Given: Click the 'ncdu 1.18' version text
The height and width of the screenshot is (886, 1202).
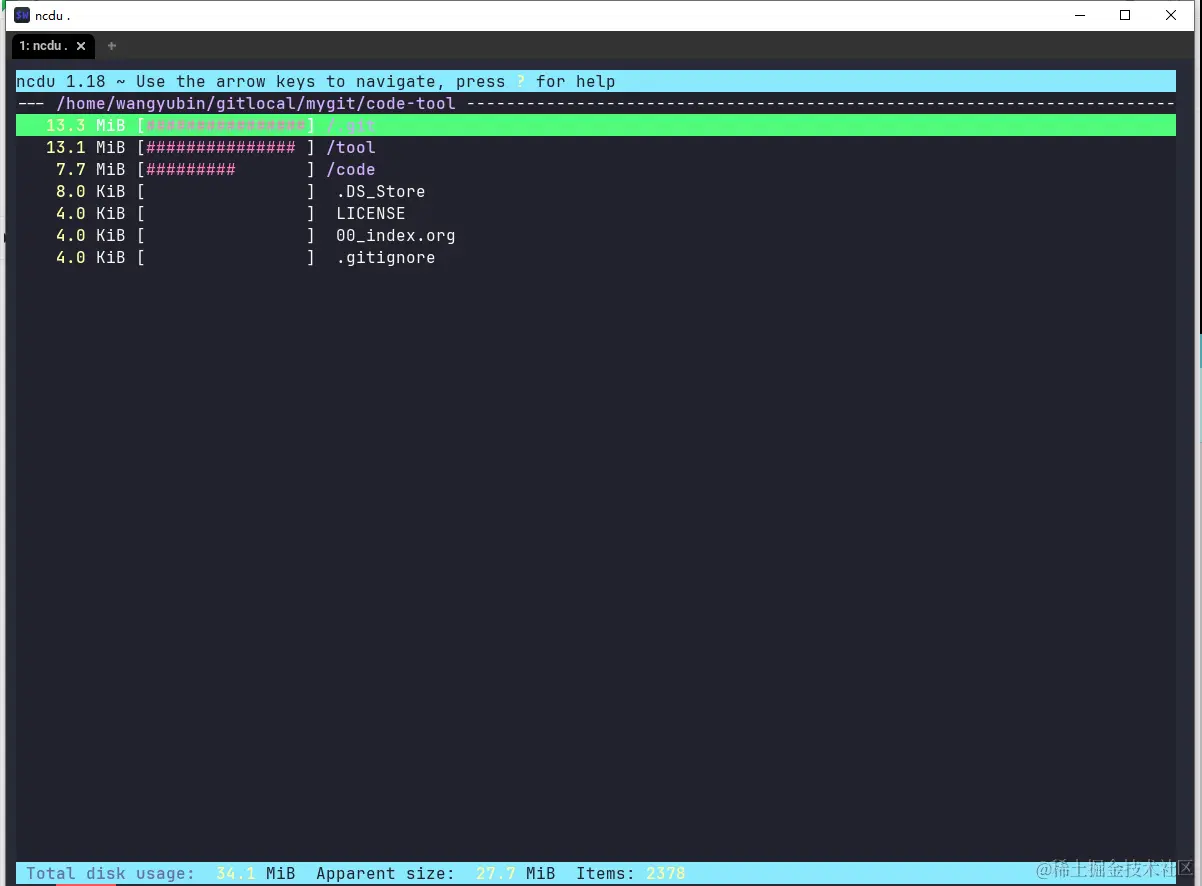Looking at the screenshot, I should tap(61, 81).
